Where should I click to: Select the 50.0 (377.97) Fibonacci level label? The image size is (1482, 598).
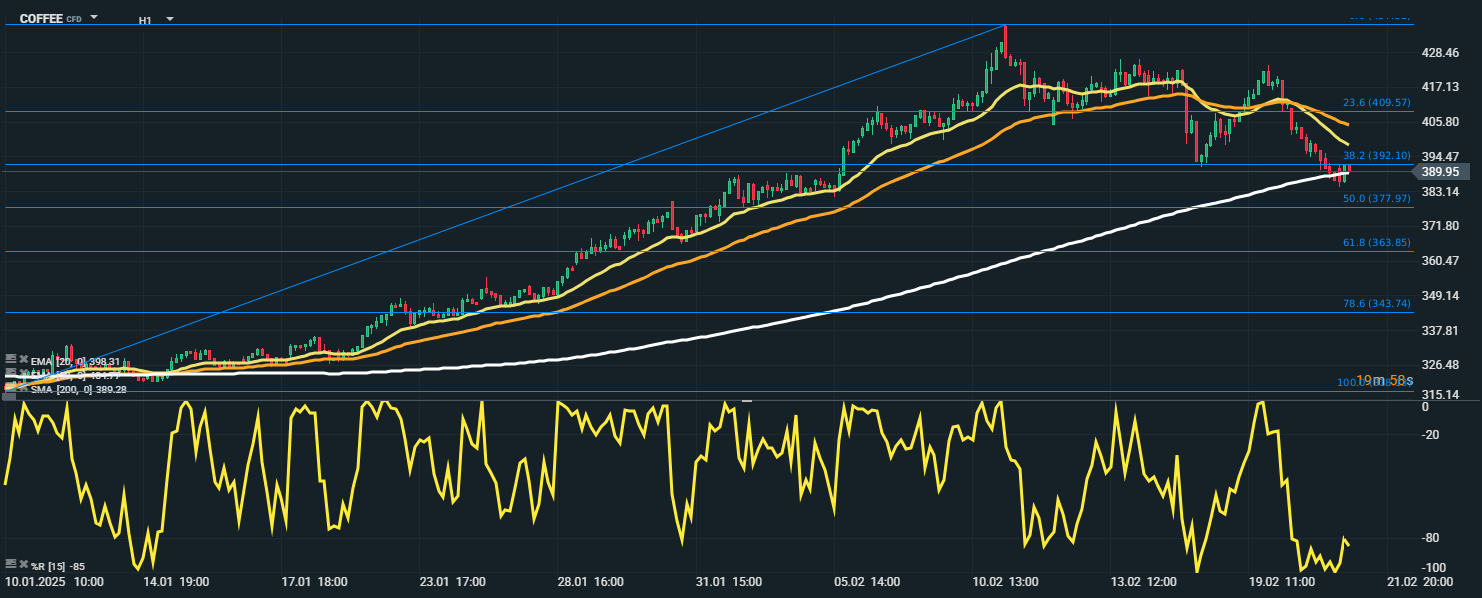pyautogui.click(x=1376, y=199)
